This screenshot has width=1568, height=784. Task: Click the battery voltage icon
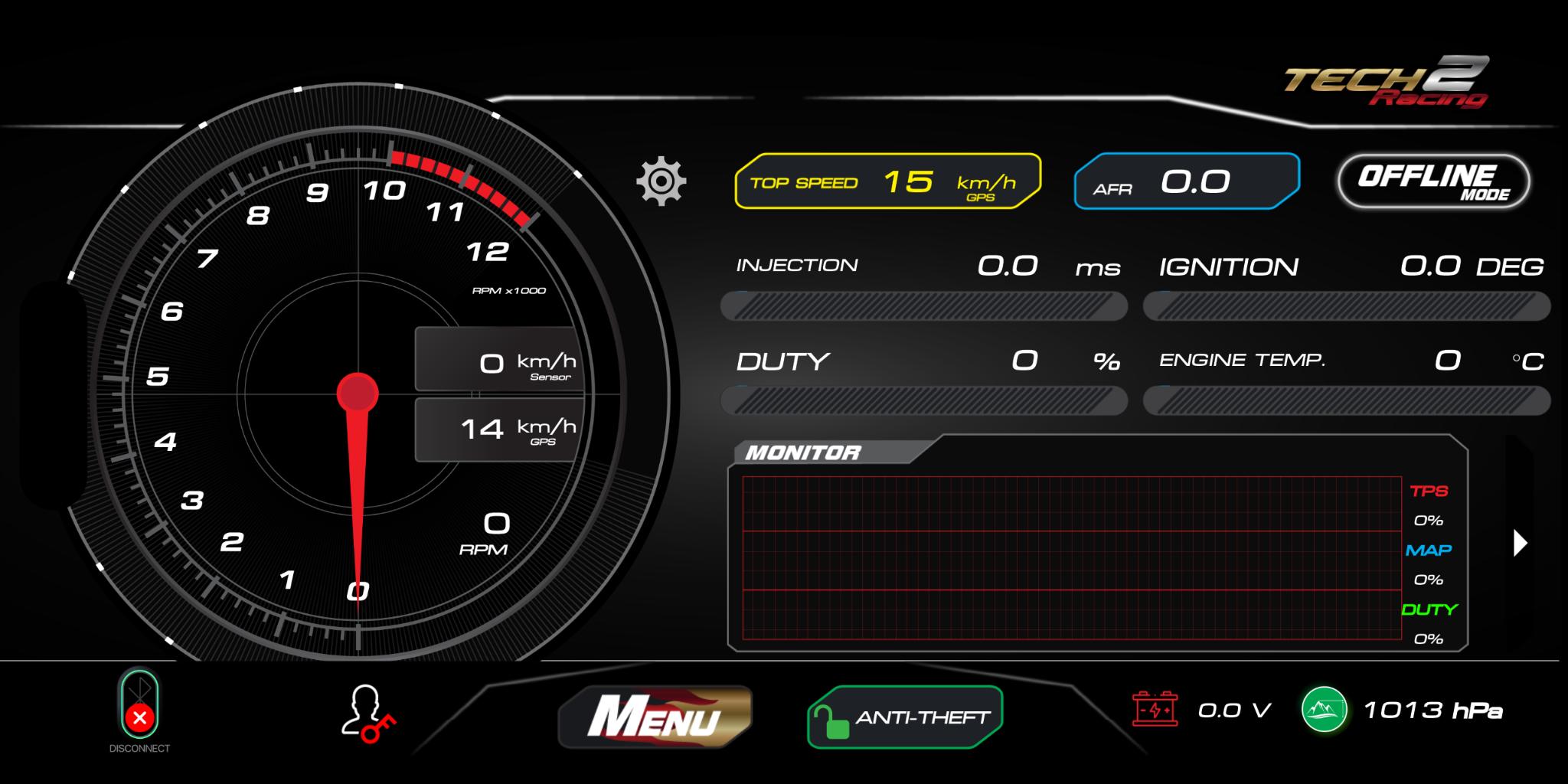point(1155,709)
